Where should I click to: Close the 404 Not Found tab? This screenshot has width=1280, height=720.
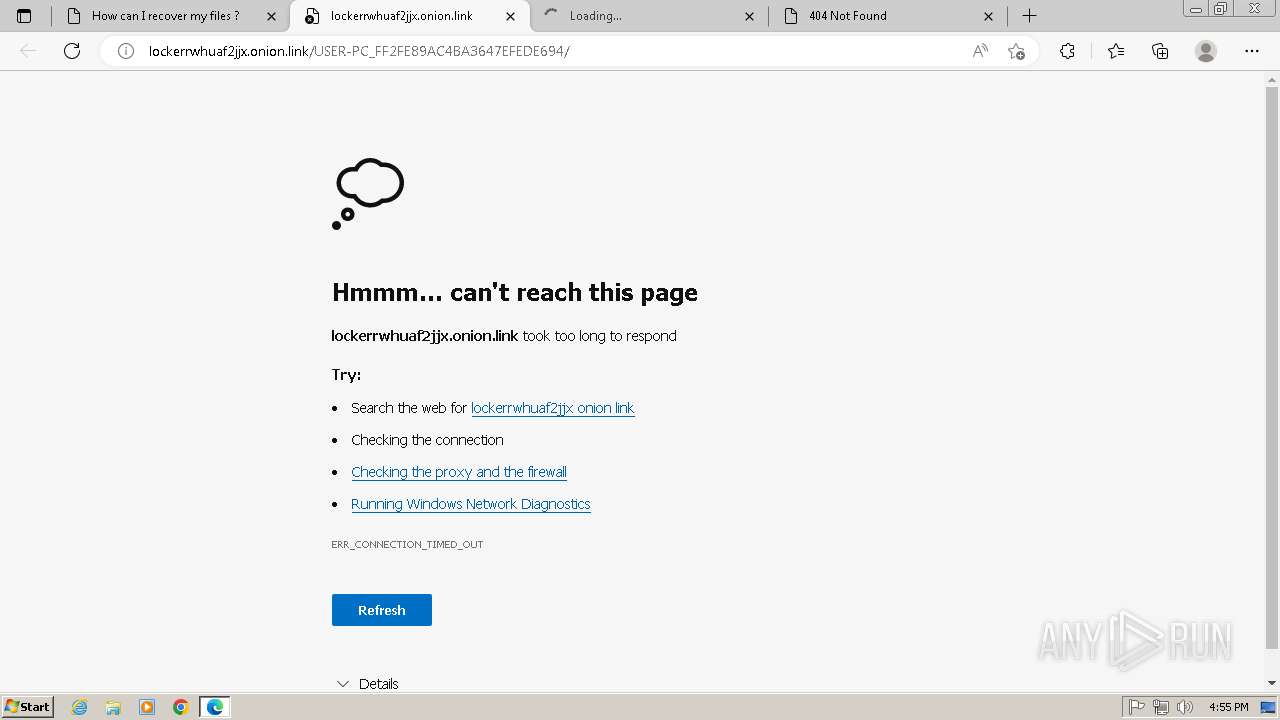(x=988, y=16)
